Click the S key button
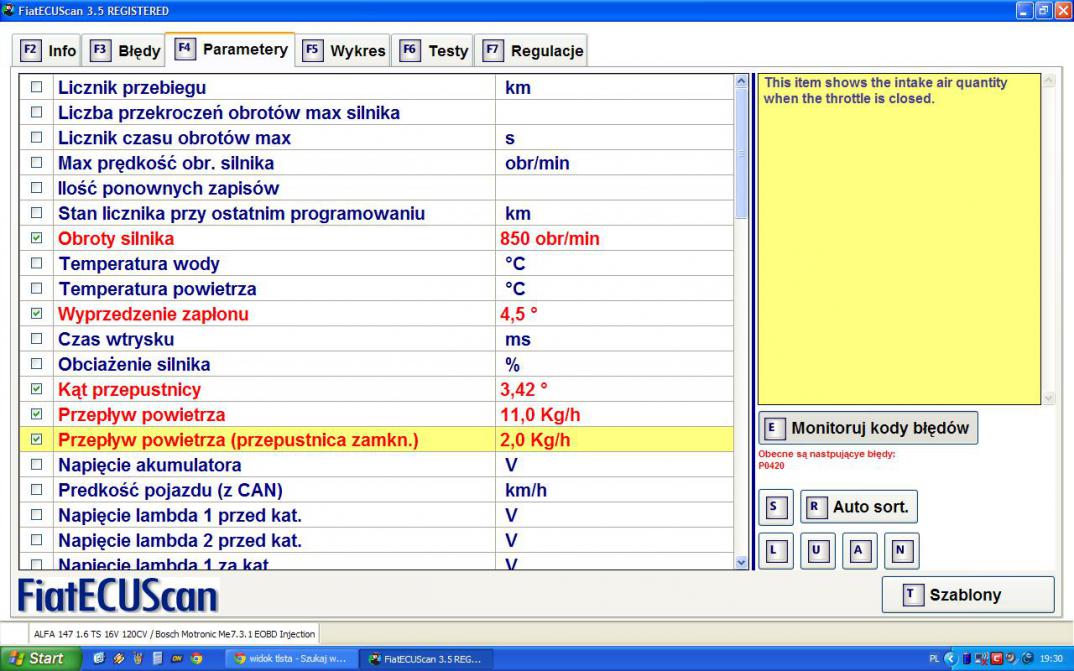 (x=776, y=507)
